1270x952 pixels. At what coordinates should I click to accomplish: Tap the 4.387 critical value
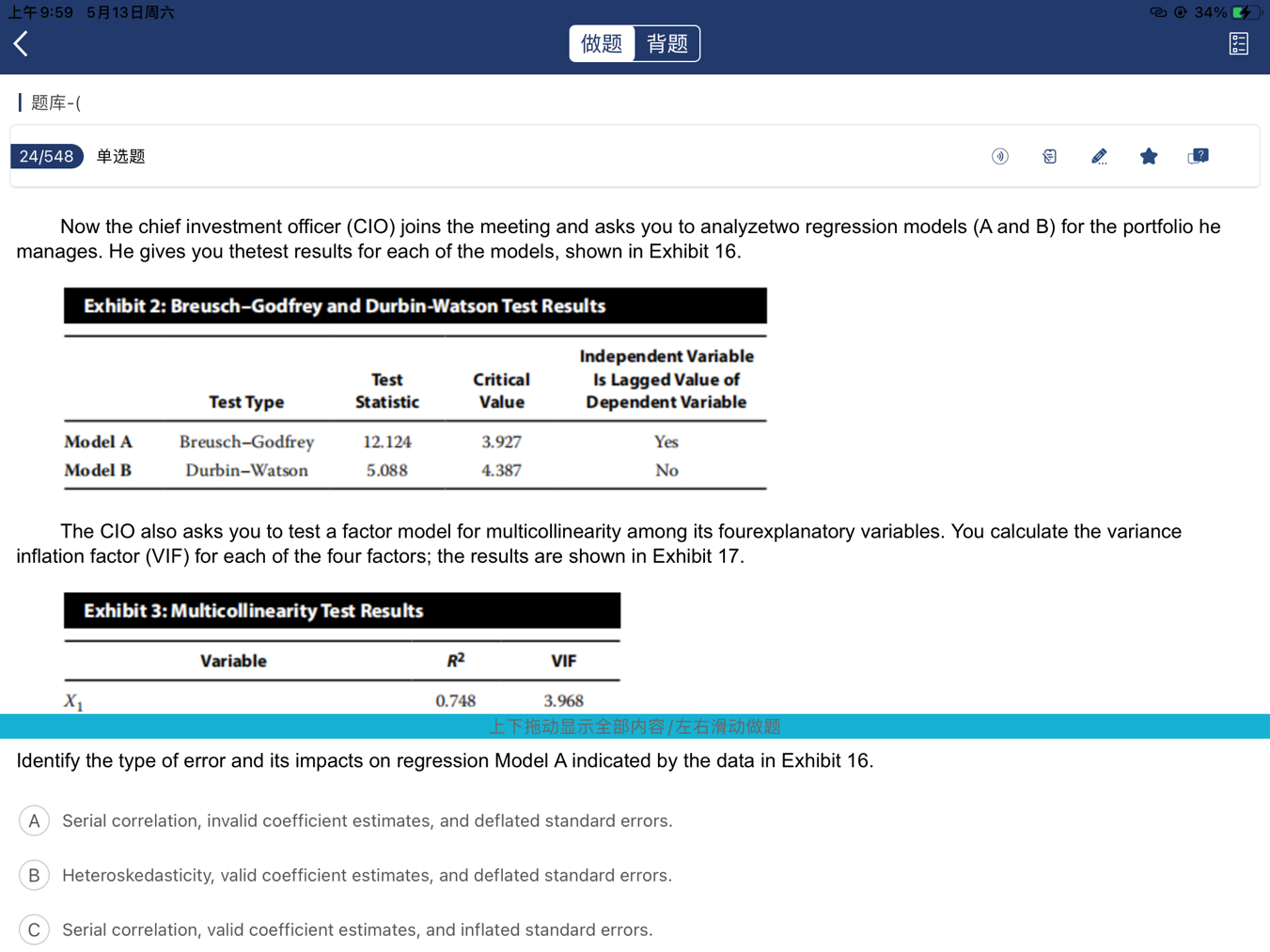(x=501, y=470)
